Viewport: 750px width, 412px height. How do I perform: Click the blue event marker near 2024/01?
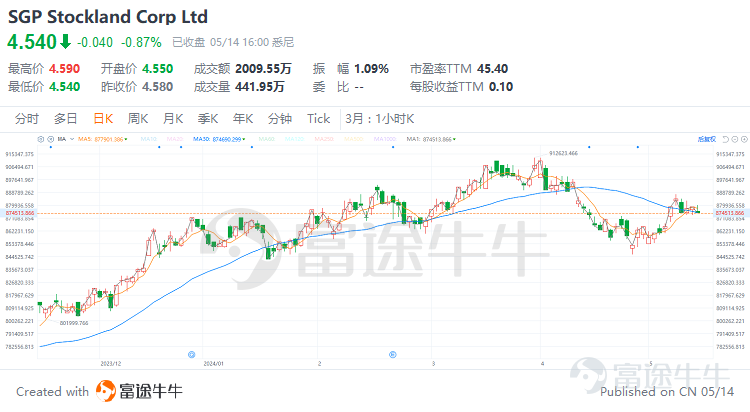[191, 355]
